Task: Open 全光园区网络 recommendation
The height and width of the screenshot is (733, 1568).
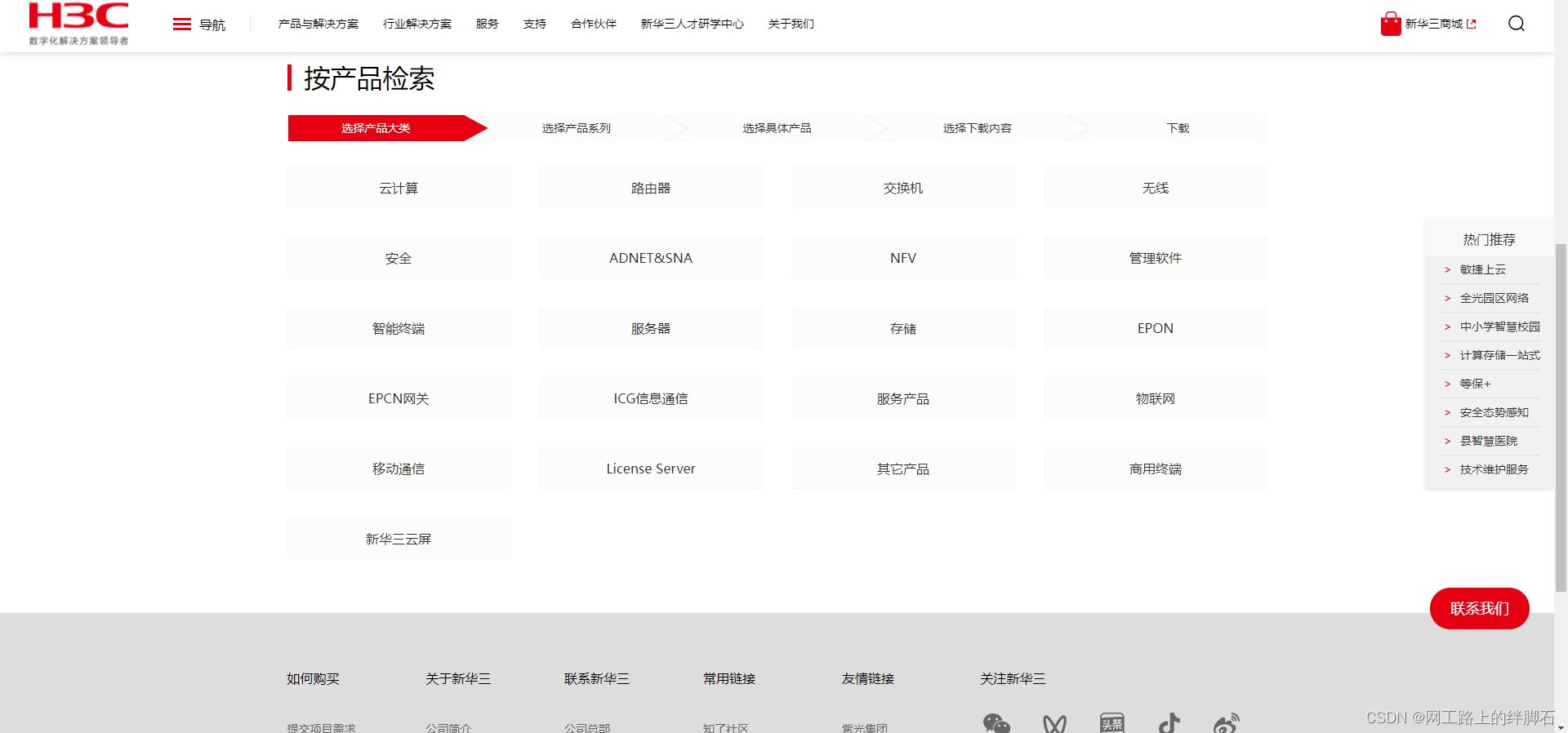Action: 1494,298
